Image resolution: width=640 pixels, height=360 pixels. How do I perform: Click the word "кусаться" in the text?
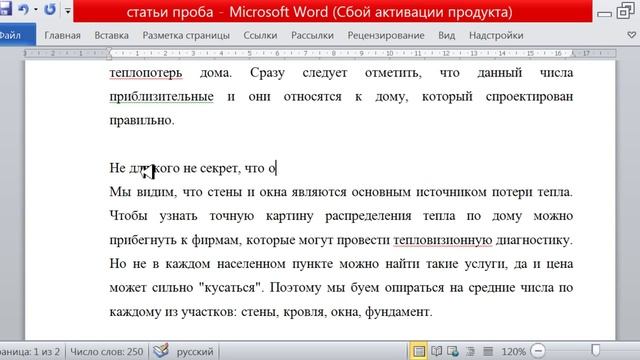click(231, 288)
